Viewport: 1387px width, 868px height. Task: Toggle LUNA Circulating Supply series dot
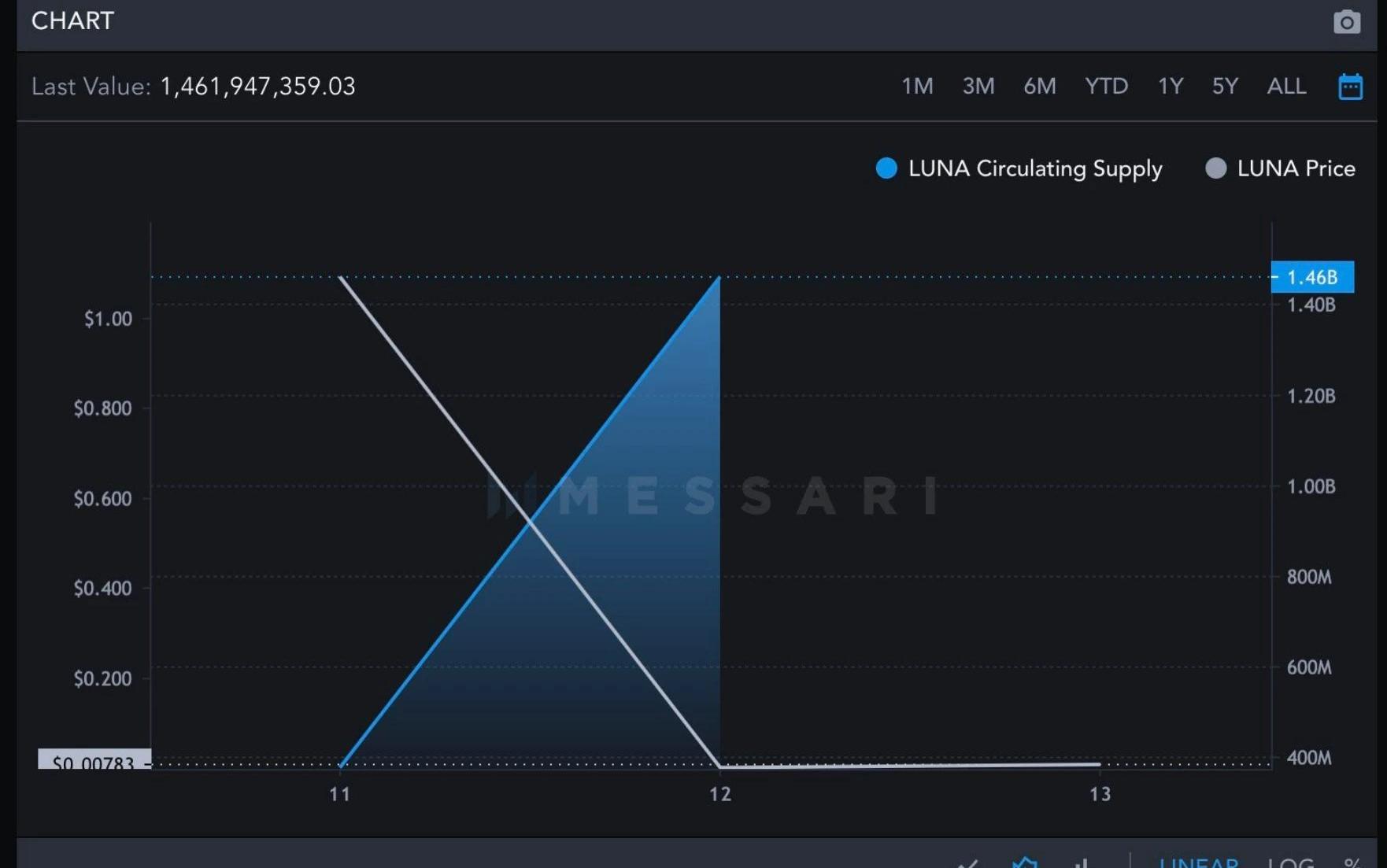[x=886, y=168]
